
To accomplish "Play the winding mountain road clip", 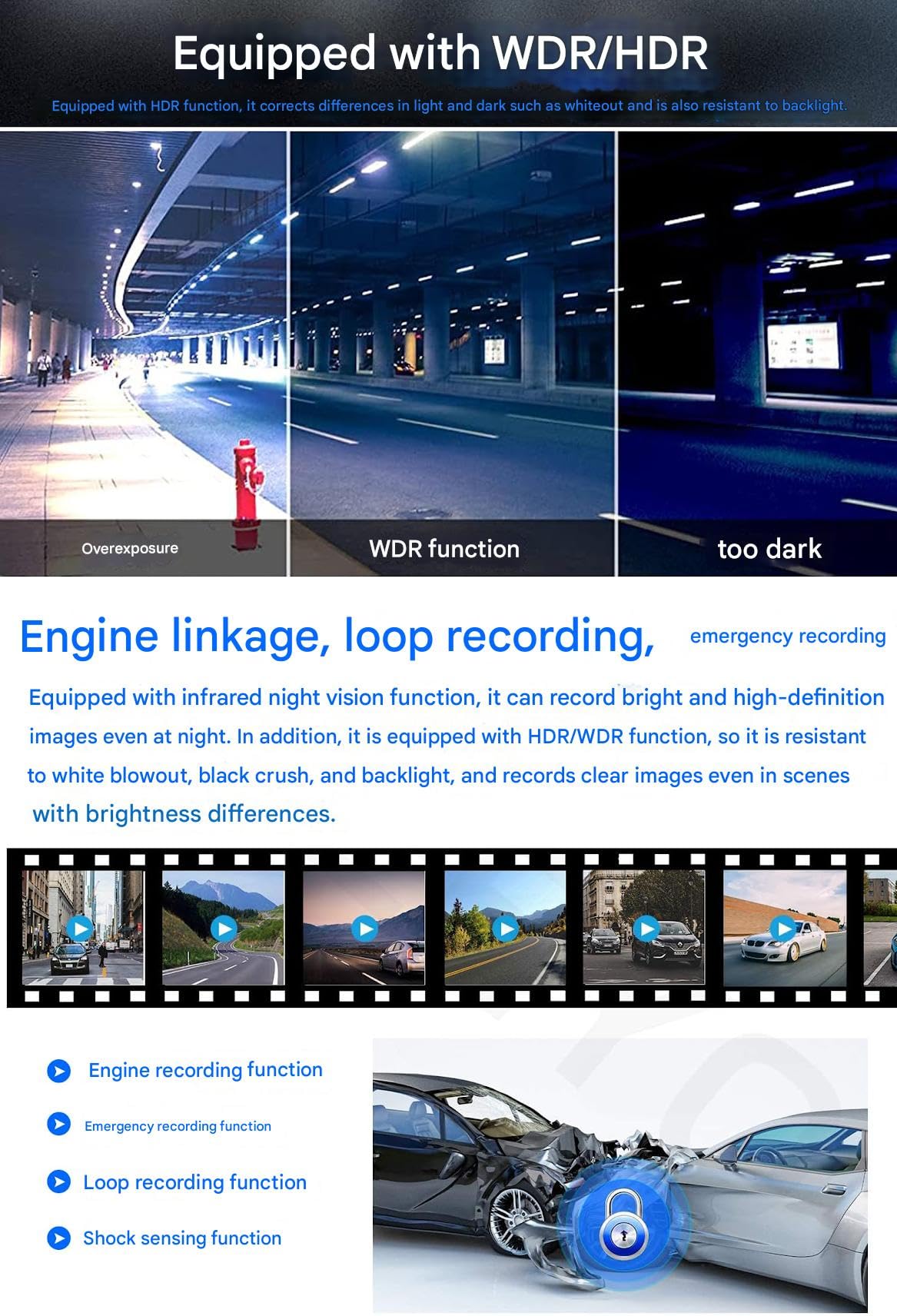I will pos(224,928).
